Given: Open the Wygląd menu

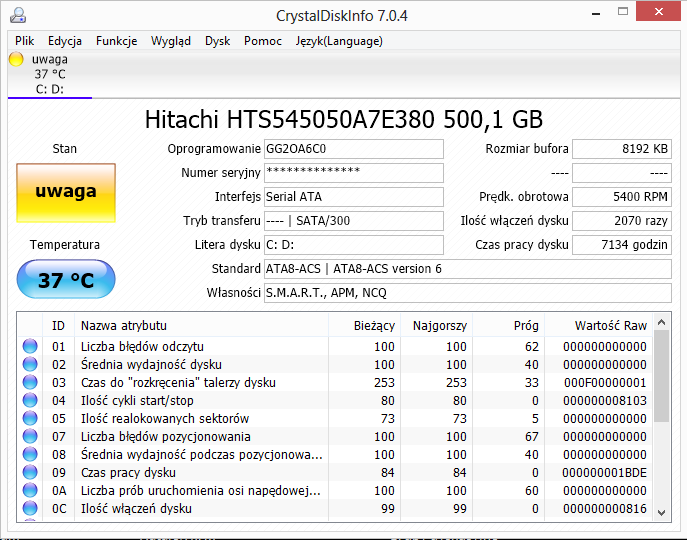Looking at the screenshot, I should [x=171, y=41].
